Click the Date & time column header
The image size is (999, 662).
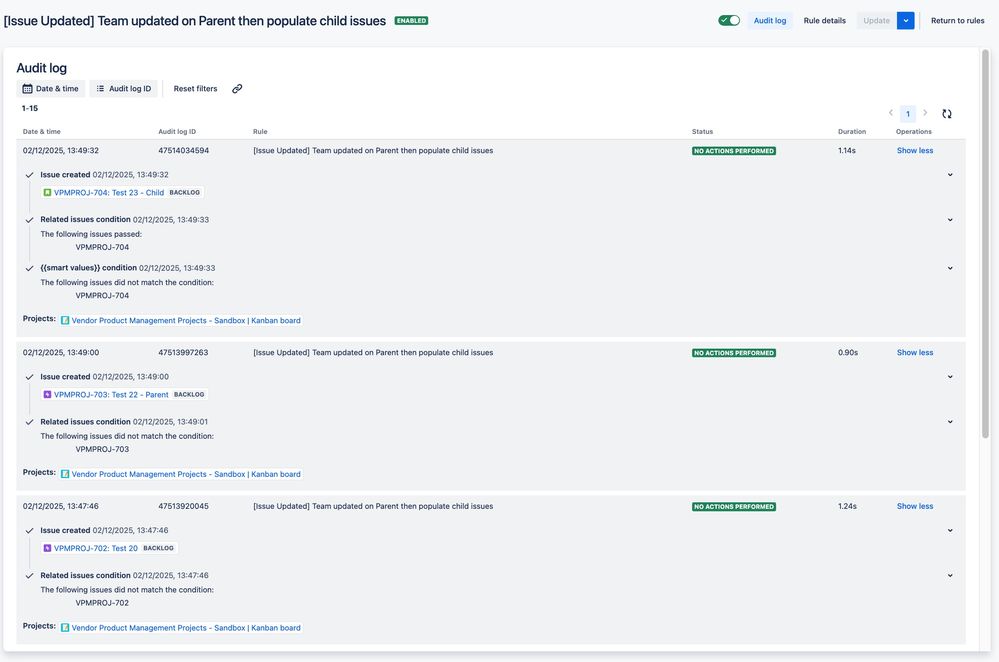(41, 131)
